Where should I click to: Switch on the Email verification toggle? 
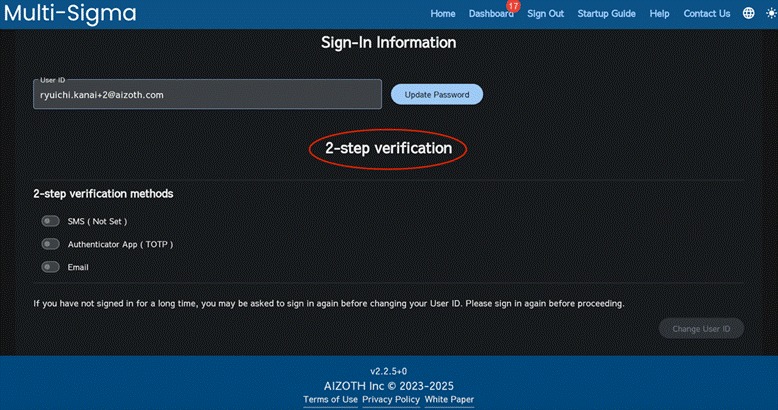click(x=50, y=267)
